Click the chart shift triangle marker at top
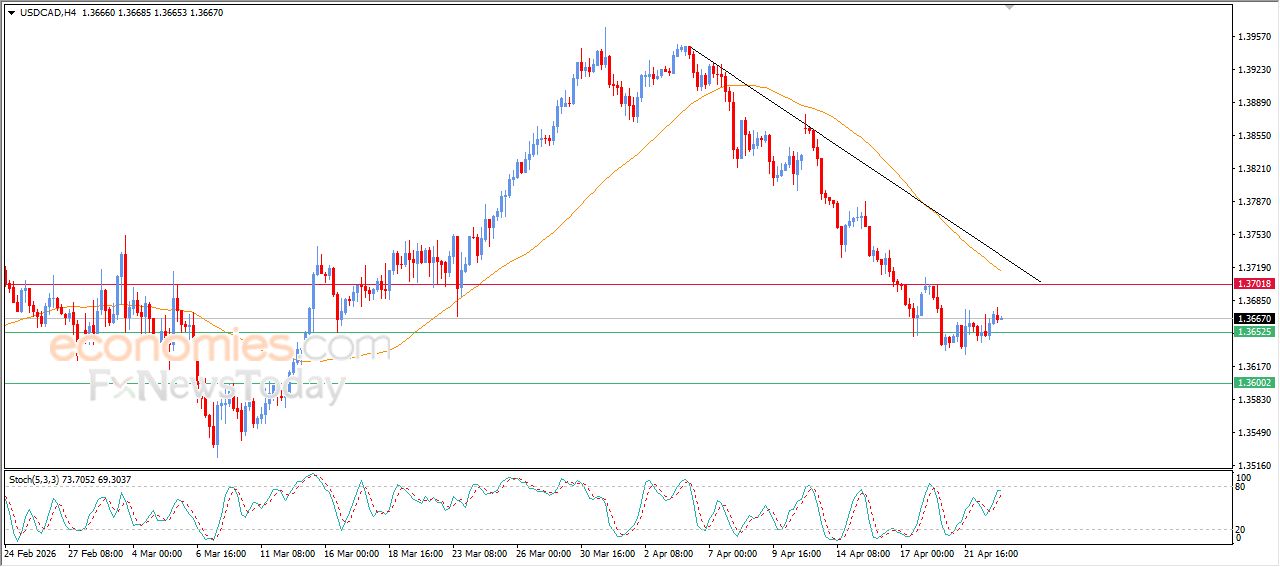This screenshot has width=1280, height=567. [x=1009, y=7]
